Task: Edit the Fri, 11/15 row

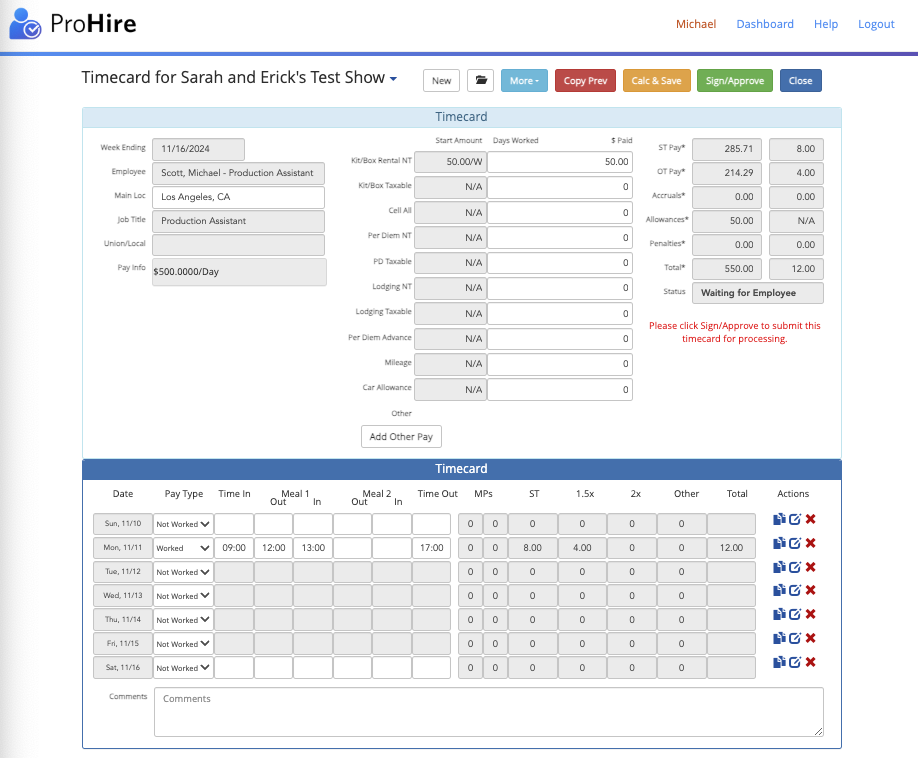Action: pos(794,638)
